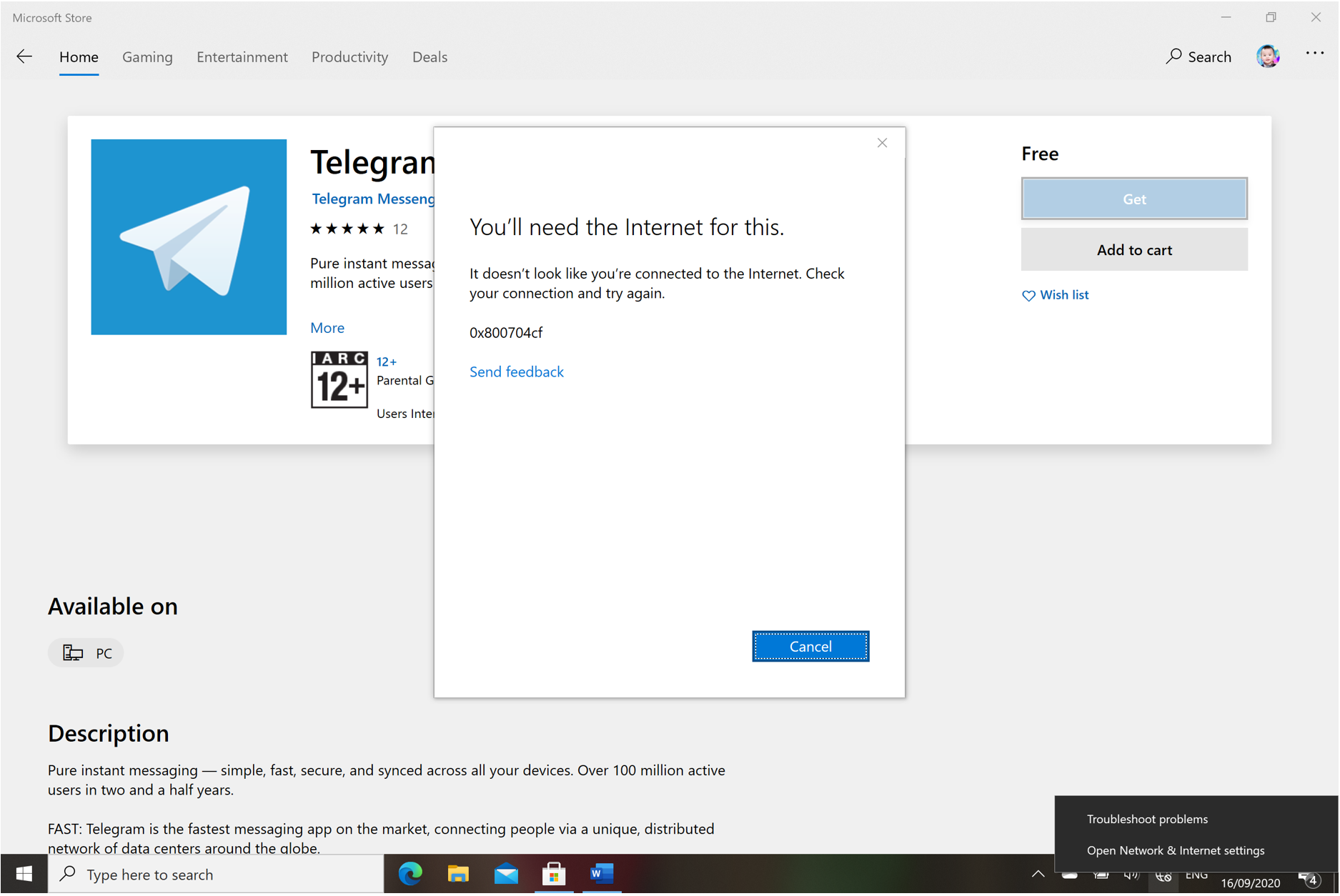Click the Send feedback link

(517, 372)
